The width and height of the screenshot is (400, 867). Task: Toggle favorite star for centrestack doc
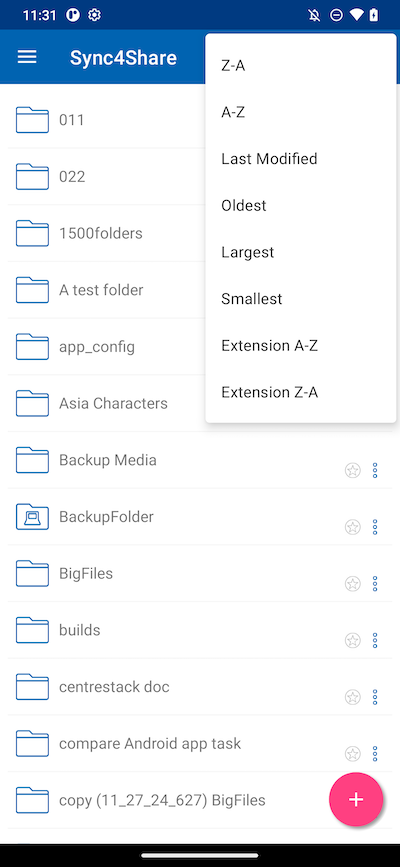pyautogui.click(x=352, y=697)
